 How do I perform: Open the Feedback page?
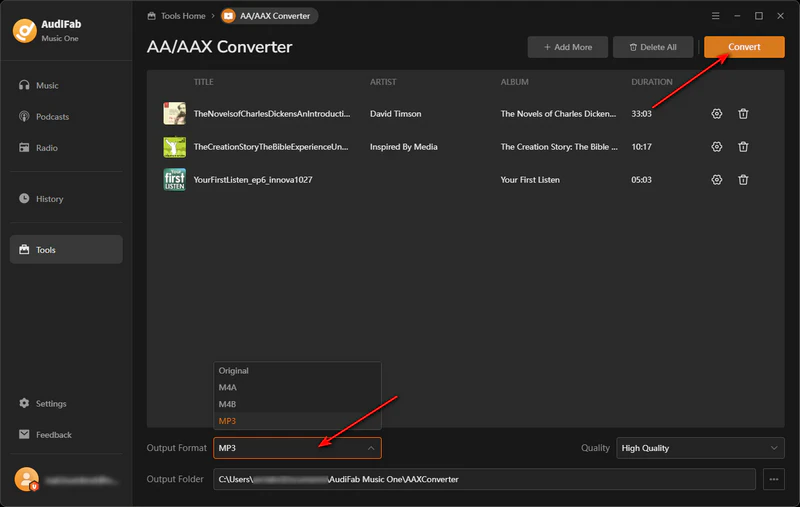coord(66,434)
